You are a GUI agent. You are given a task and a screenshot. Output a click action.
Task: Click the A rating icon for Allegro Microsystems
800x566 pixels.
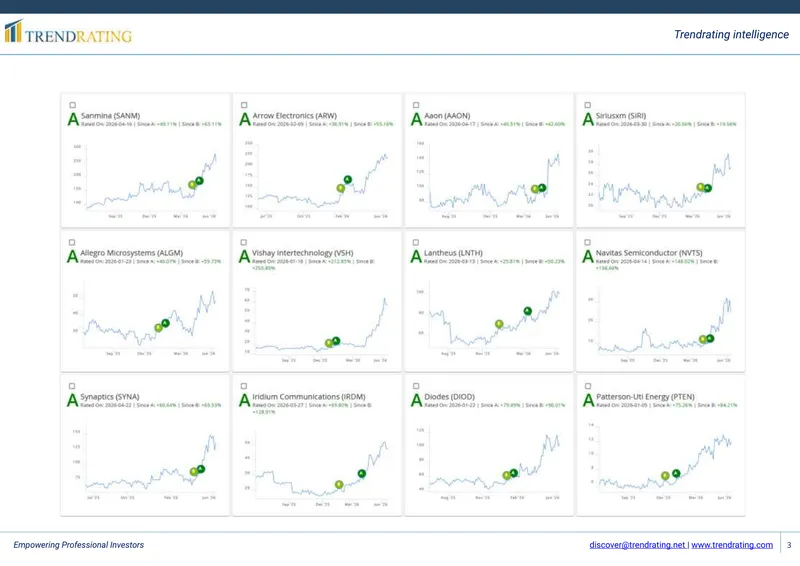click(73, 256)
